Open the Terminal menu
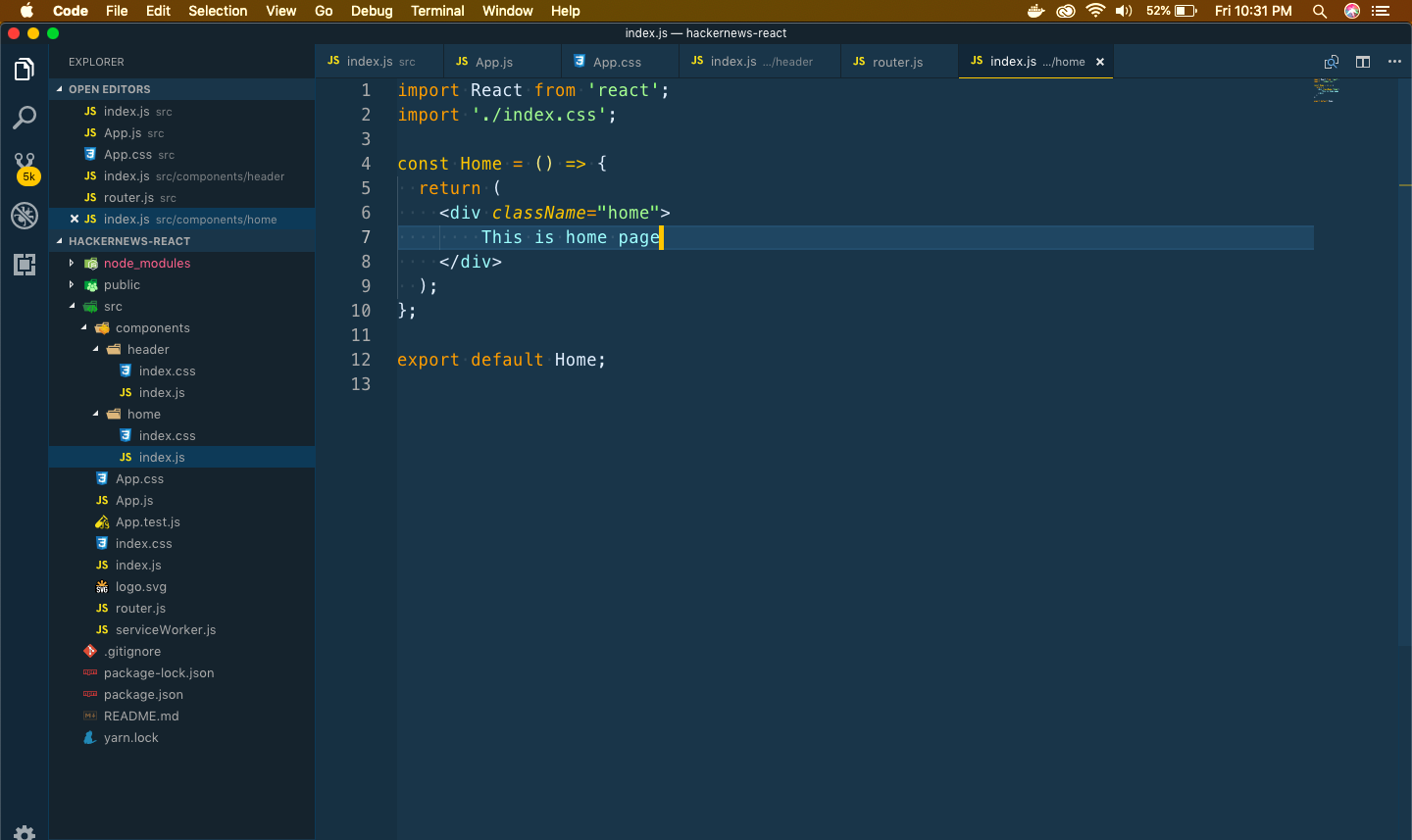This screenshot has height=840, width=1412. click(x=437, y=11)
